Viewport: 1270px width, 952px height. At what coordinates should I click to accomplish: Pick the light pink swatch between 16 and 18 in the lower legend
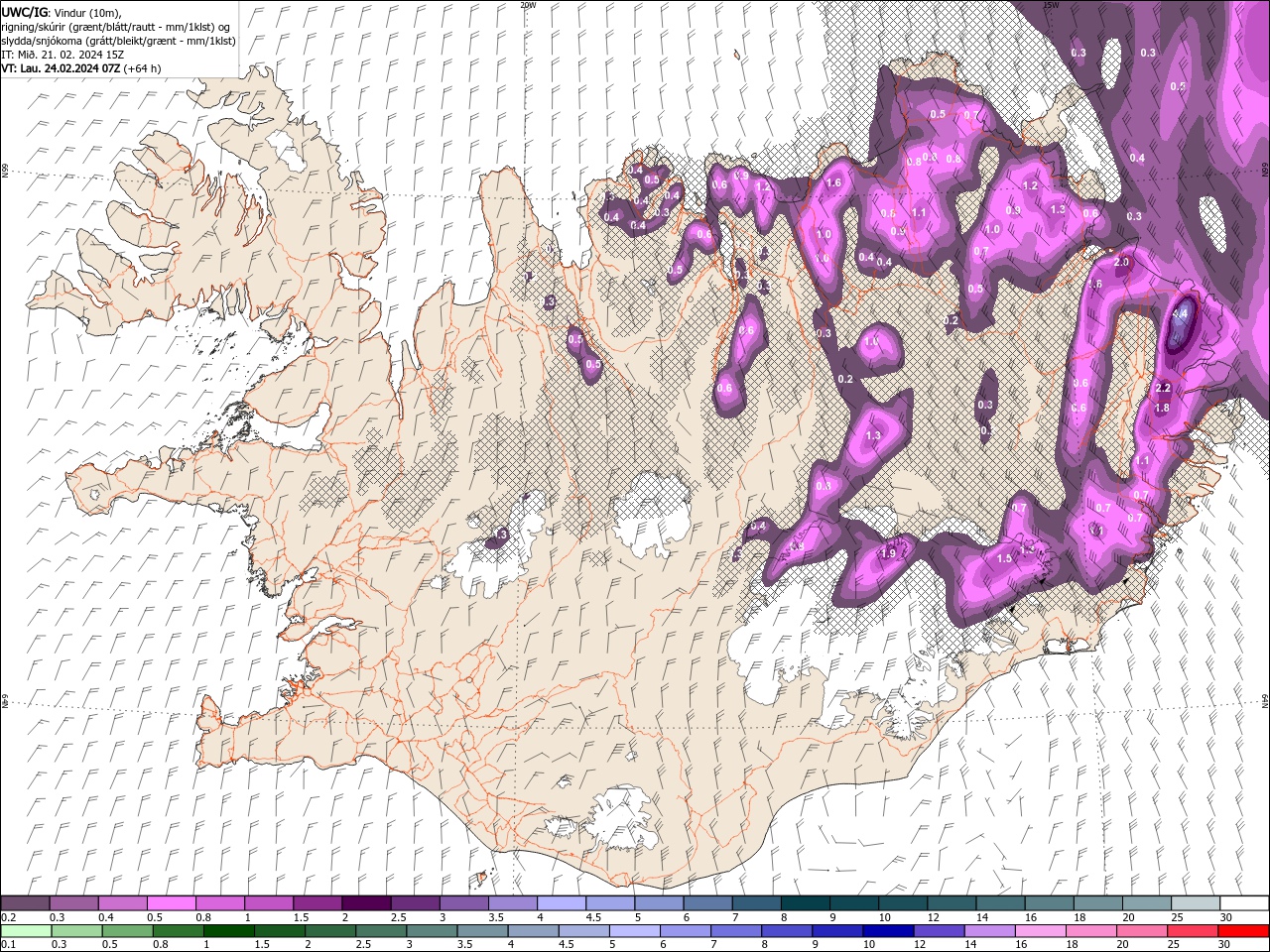(1040, 931)
